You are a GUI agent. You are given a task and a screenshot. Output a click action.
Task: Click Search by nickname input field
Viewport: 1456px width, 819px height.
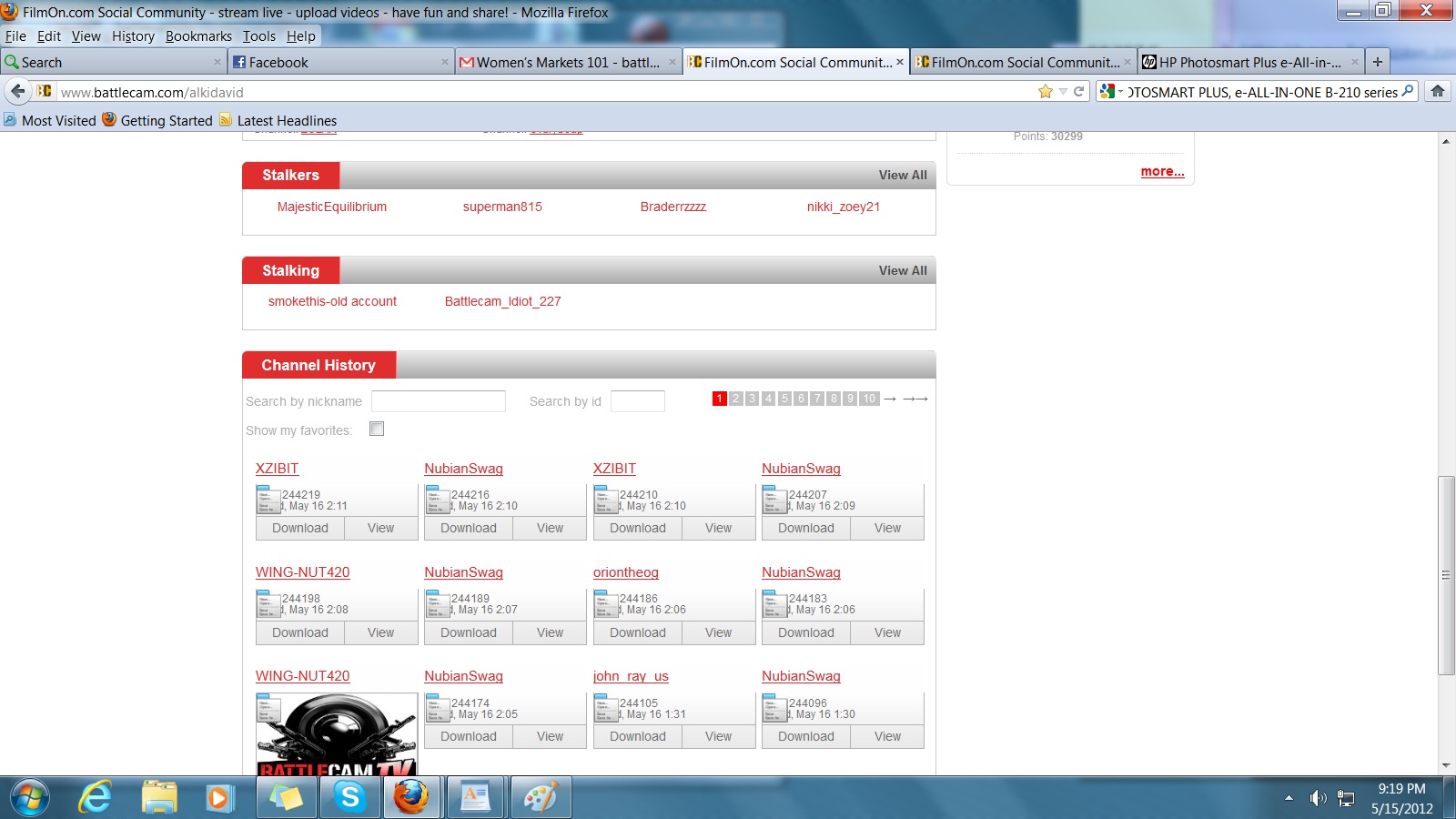[439, 401]
